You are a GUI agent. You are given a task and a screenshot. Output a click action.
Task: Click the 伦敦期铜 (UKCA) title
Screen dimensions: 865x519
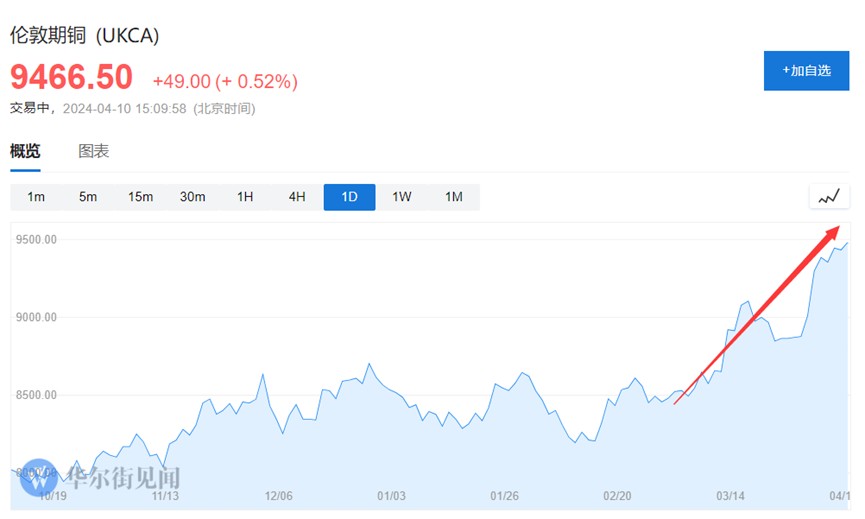click(x=85, y=36)
